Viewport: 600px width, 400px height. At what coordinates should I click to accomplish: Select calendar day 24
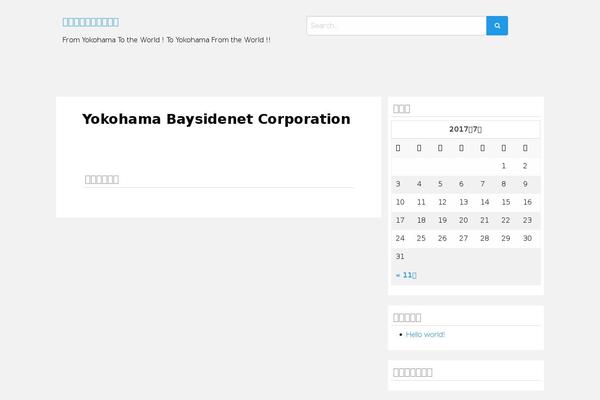(400, 238)
